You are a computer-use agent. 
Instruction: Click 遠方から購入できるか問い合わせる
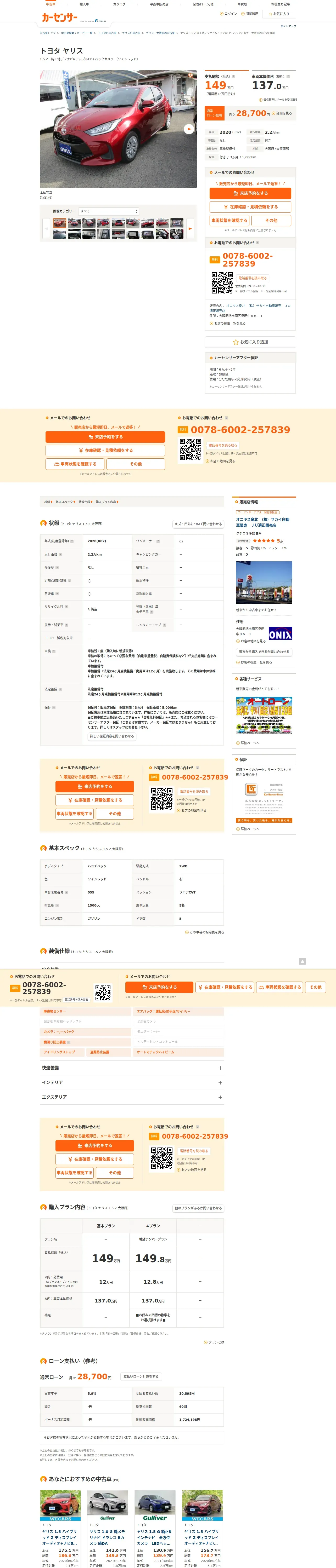tap(264, 652)
